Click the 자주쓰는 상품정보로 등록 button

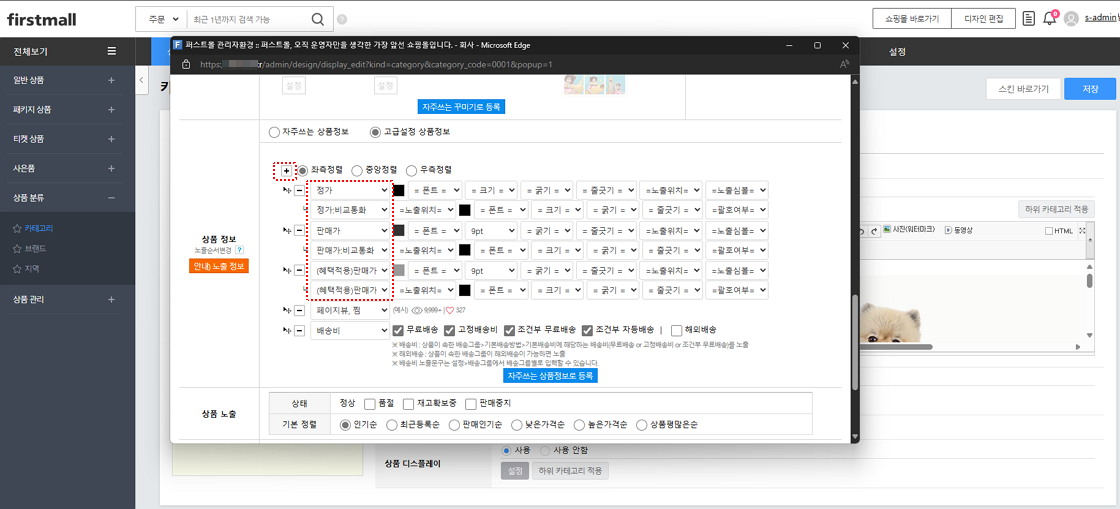550,376
